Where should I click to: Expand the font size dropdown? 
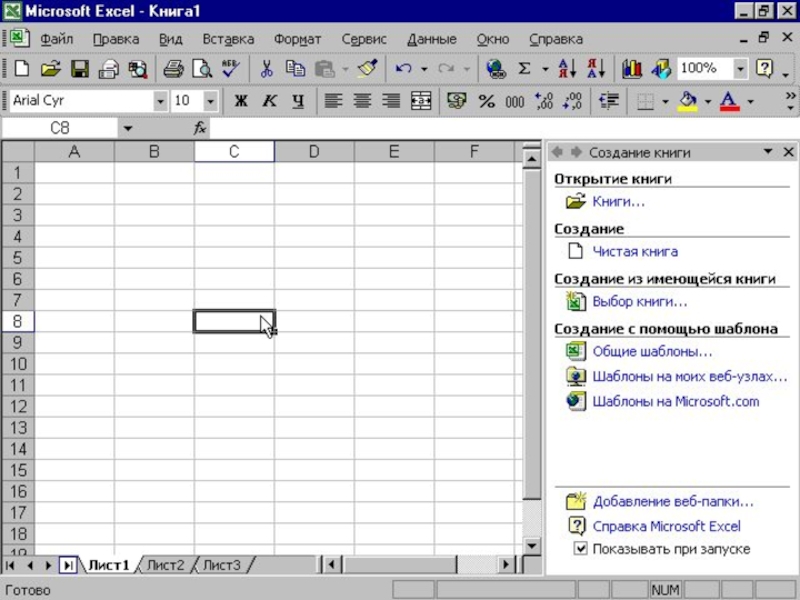point(210,101)
